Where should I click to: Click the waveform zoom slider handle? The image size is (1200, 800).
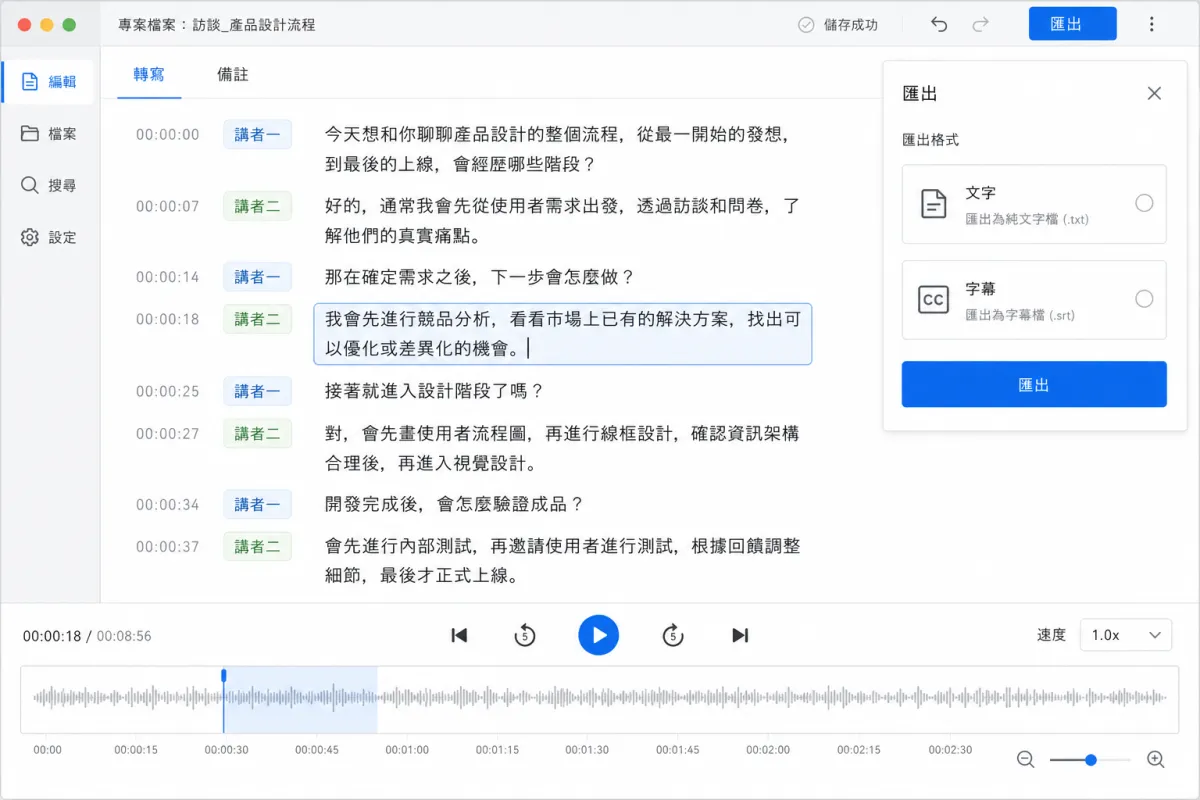(1091, 760)
